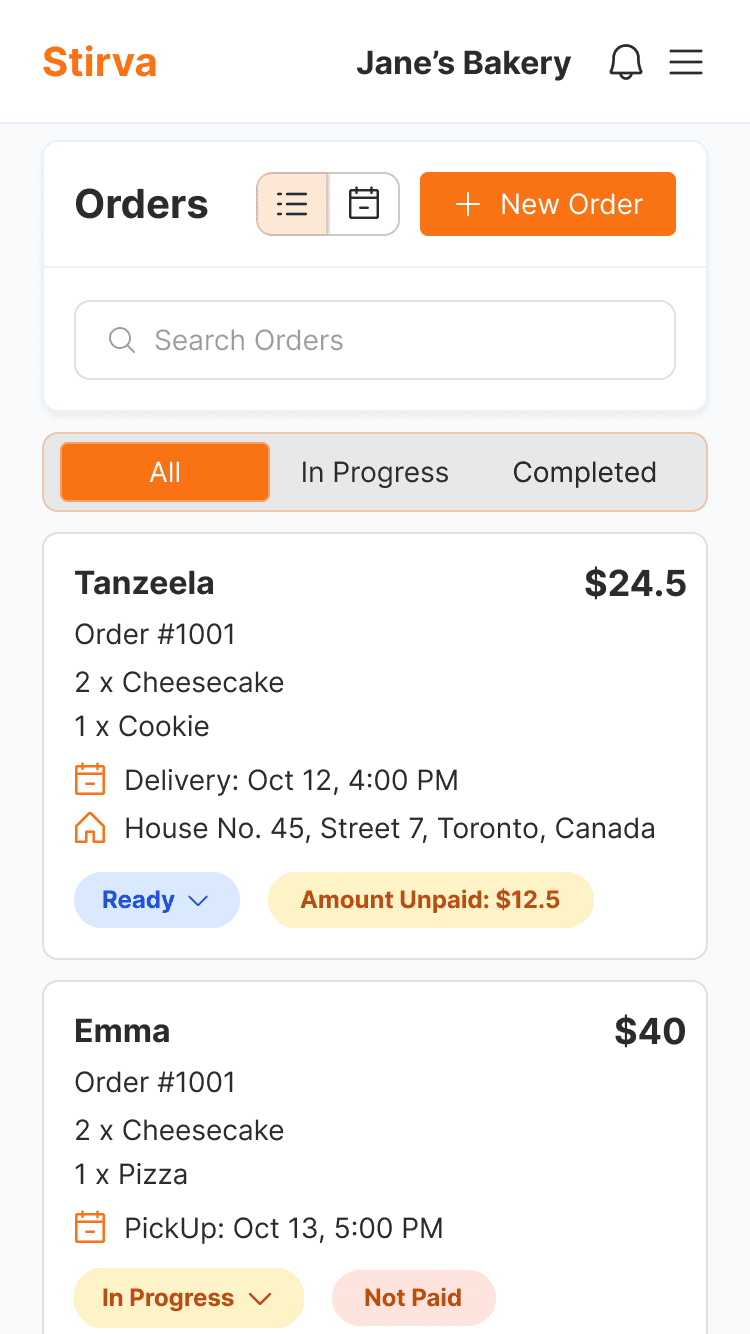The width and height of the screenshot is (750, 1334).
Task: Expand the In Progress status dropdown for Emma's order
Action: point(189,1298)
